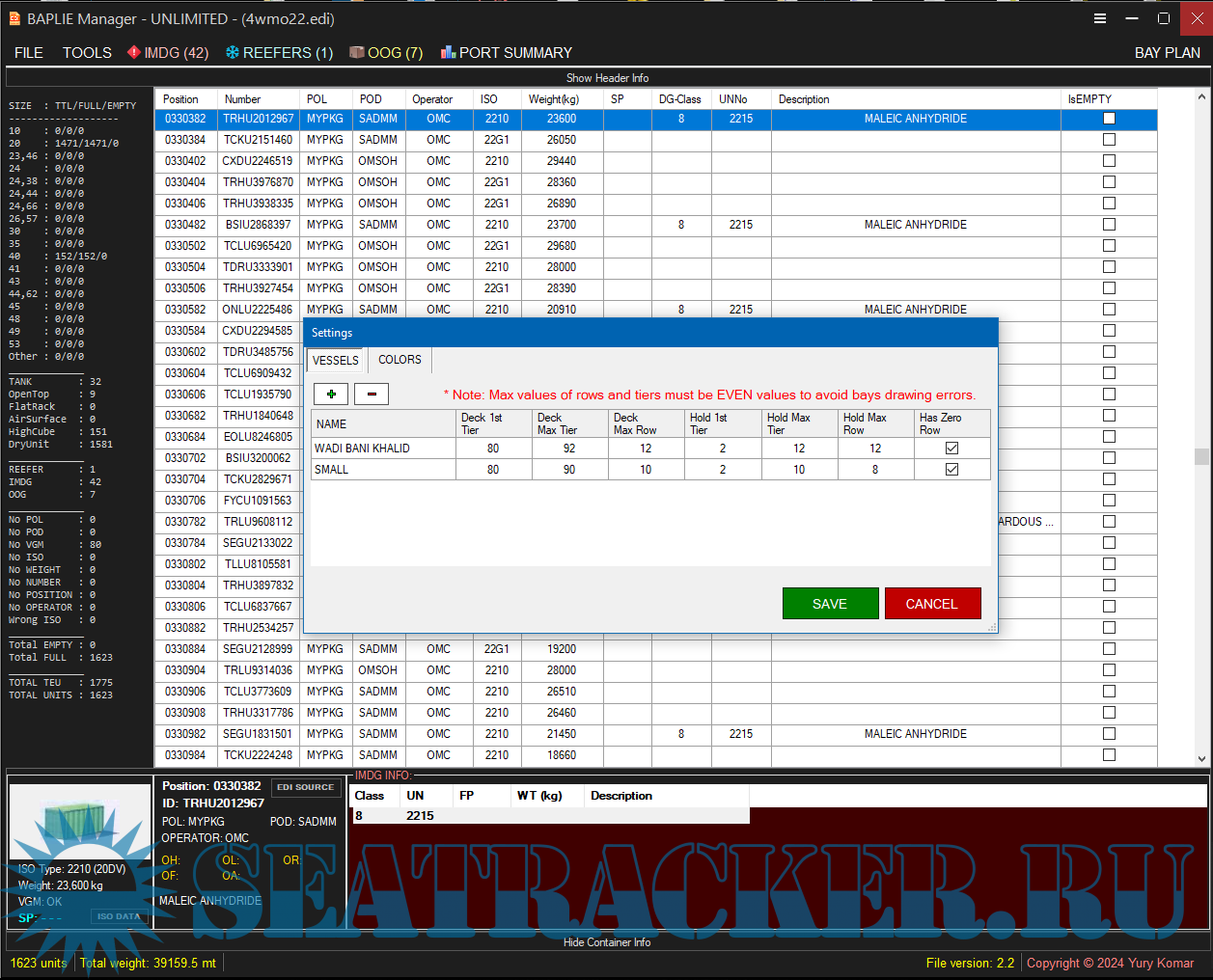Viewport: 1213px width, 980px height.
Task: Click the hamburger menu icon in title bar
Action: click(x=1099, y=18)
